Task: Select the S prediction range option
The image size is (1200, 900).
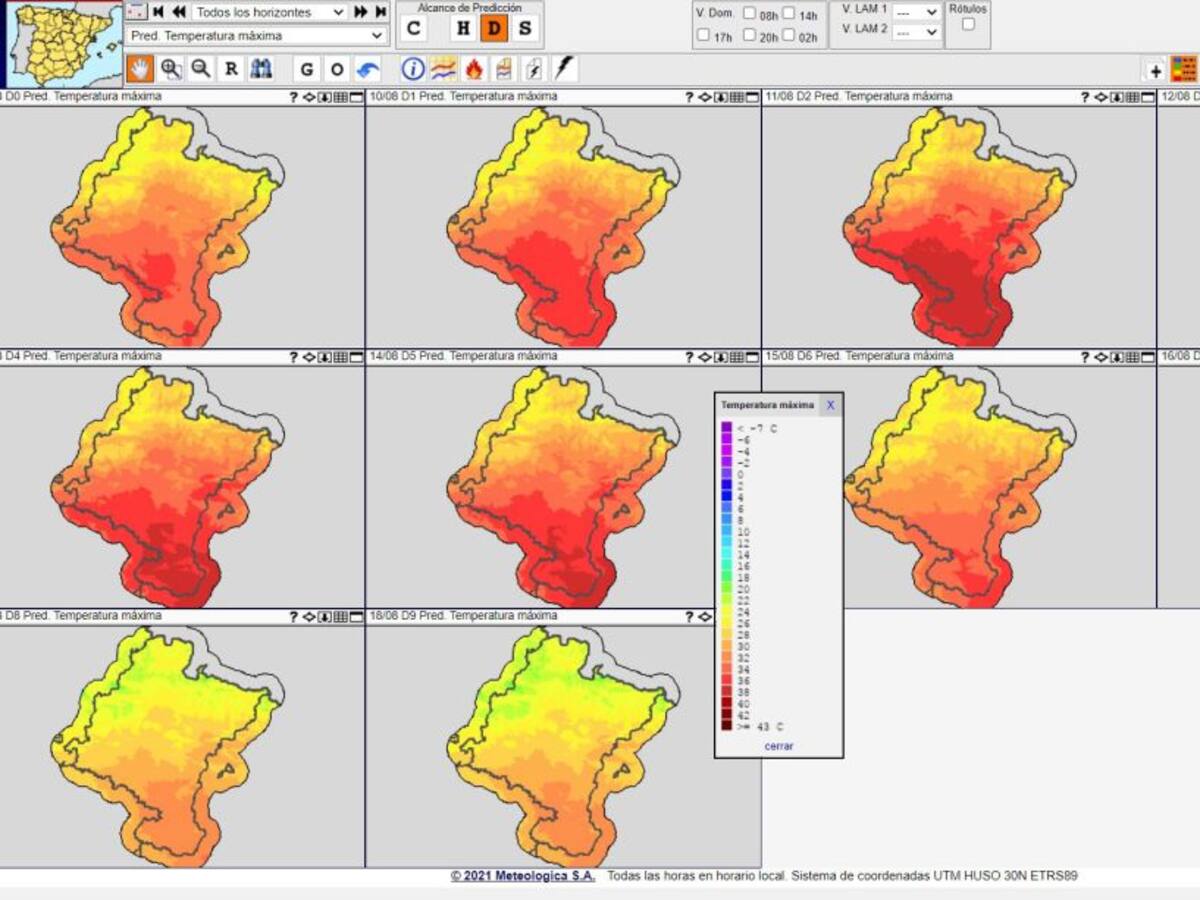Action: pos(524,29)
